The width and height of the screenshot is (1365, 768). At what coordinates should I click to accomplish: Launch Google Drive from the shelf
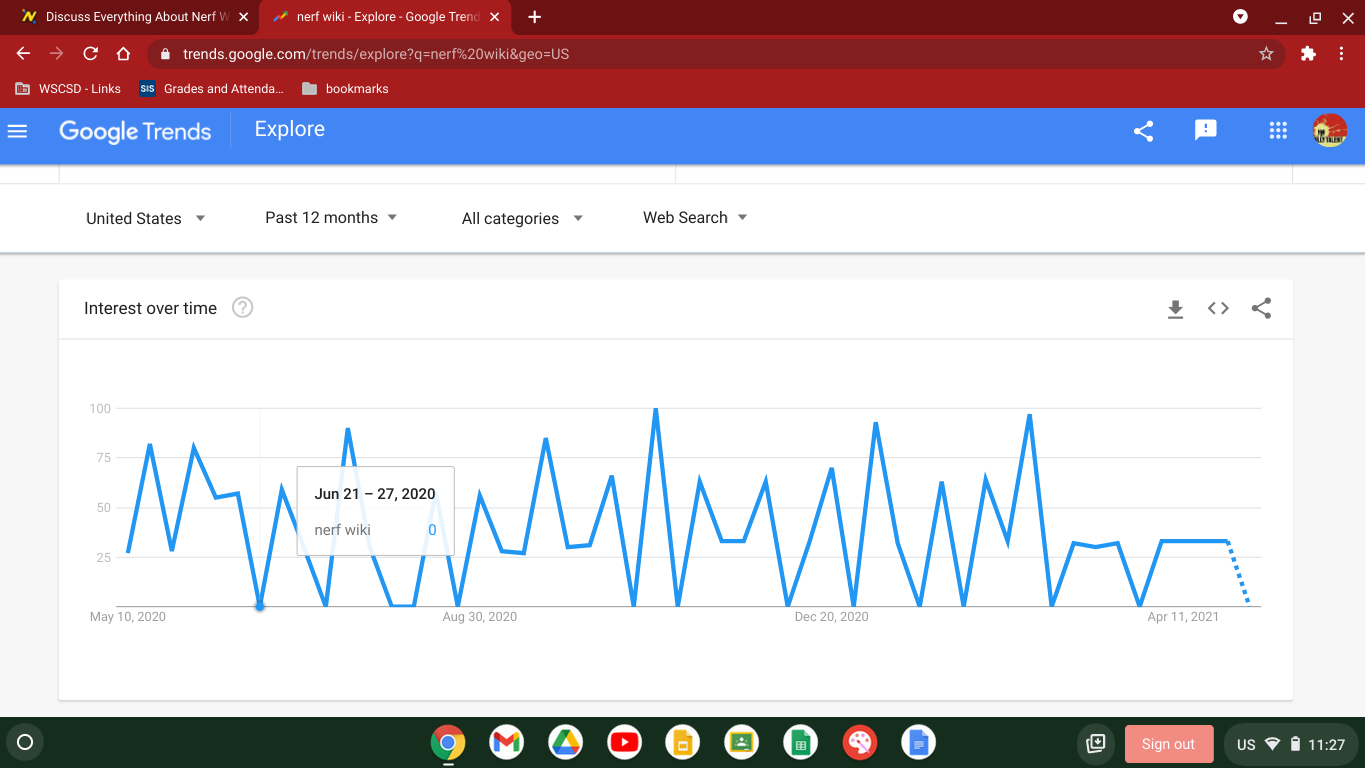(x=566, y=743)
